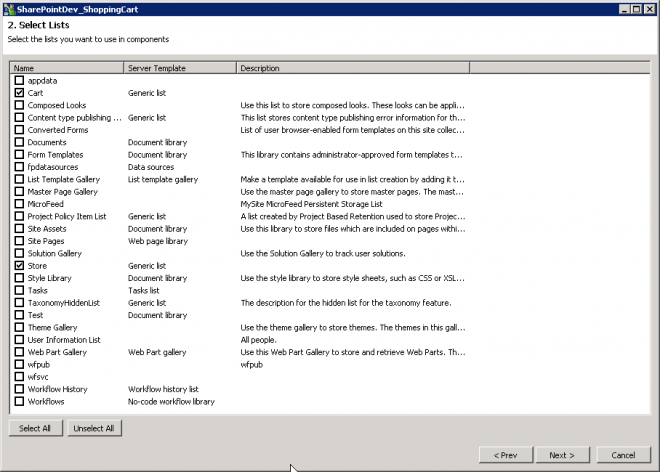This screenshot has height=472, width=660.
Task: Enable the List Template Gallery checkbox
Action: [x=19, y=179]
